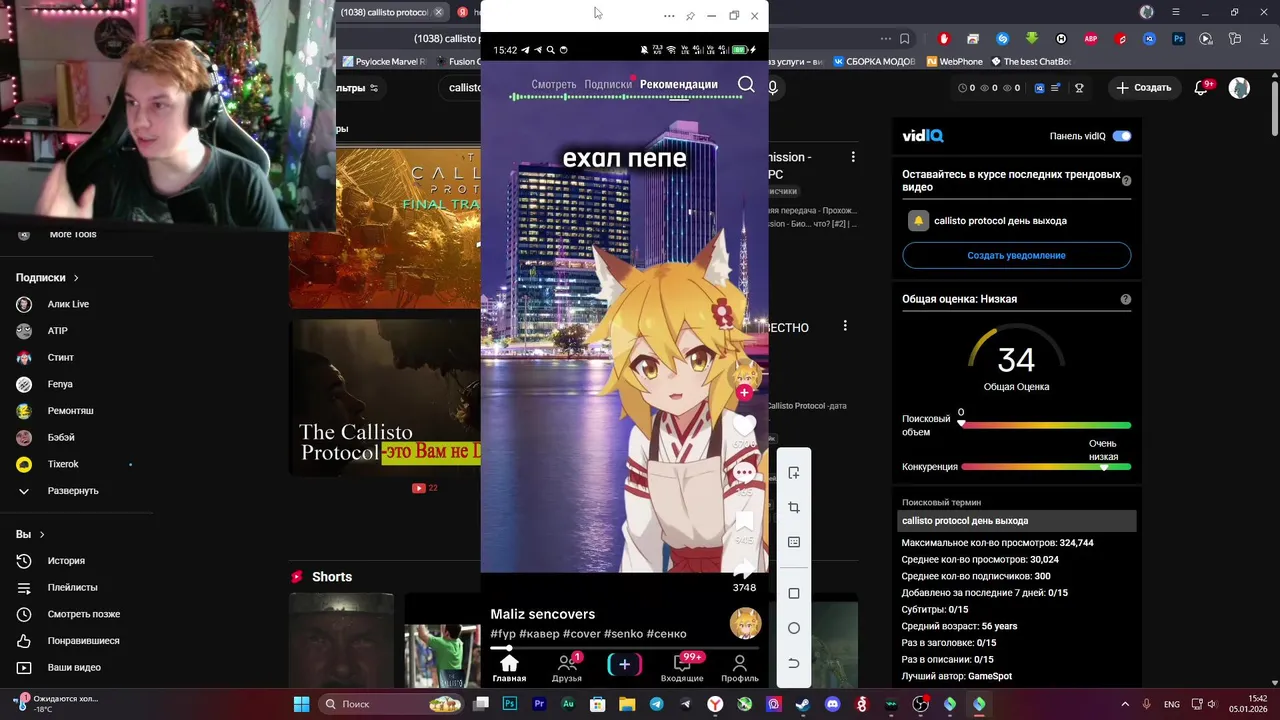Screen dimensions: 1280x720
Task: Show hidden system tray icons chevron
Action: pos(1125,704)
